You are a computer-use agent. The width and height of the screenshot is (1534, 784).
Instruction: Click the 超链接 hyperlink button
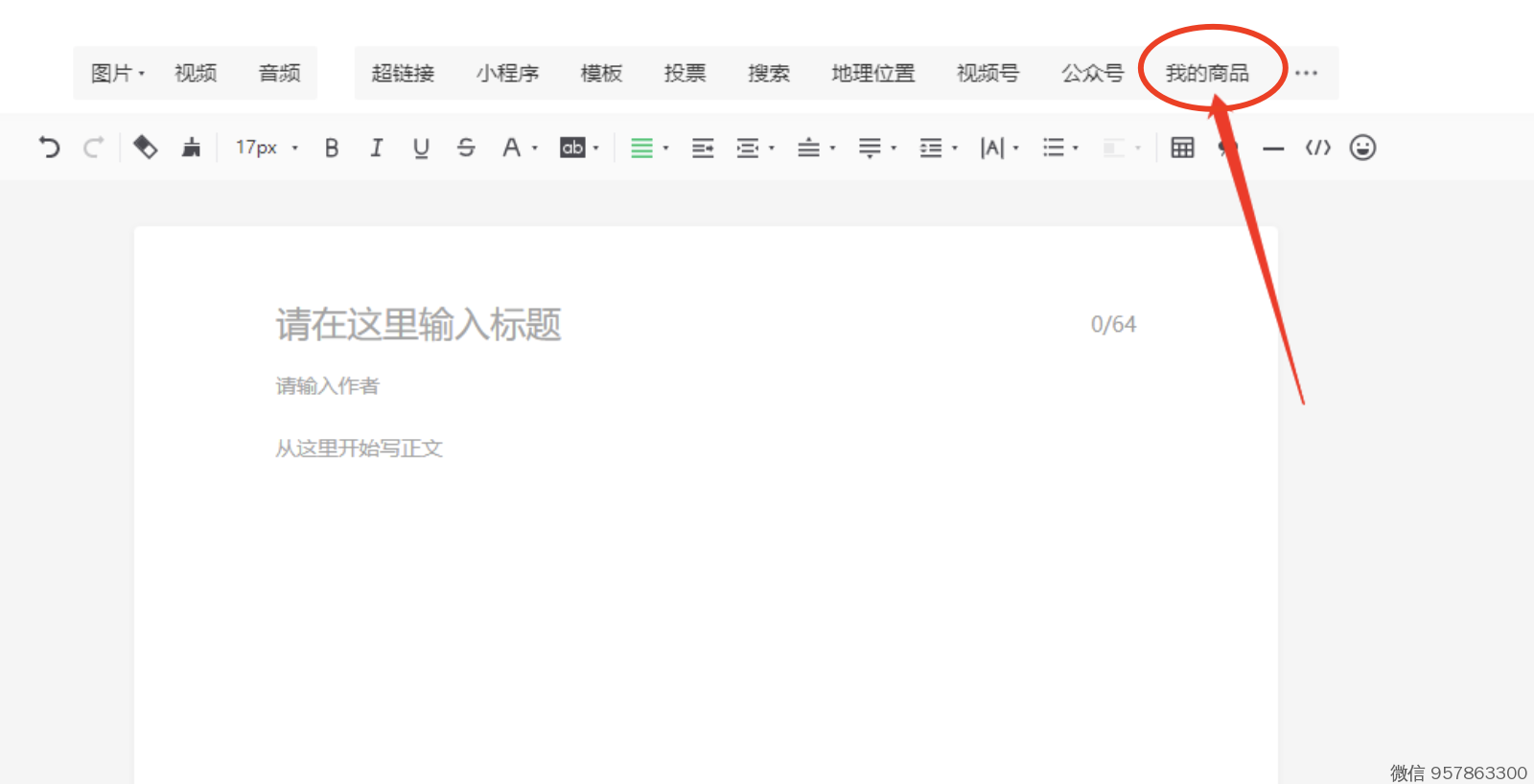tap(403, 73)
